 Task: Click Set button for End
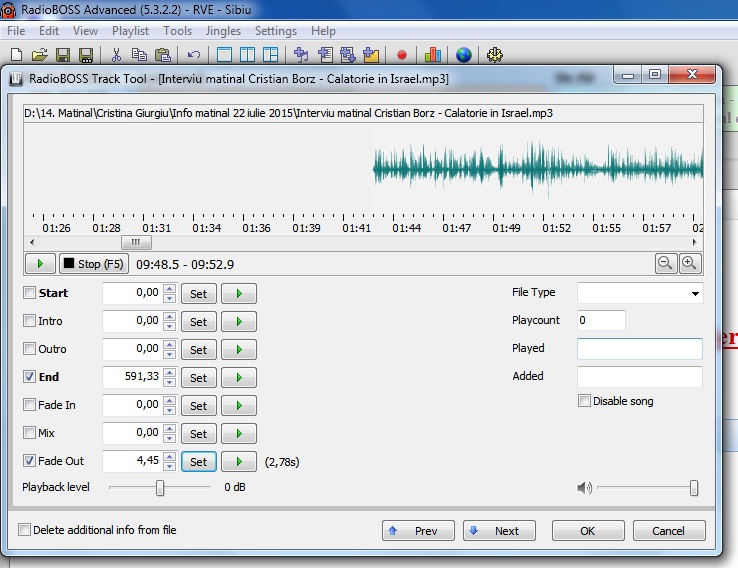(x=199, y=377)
